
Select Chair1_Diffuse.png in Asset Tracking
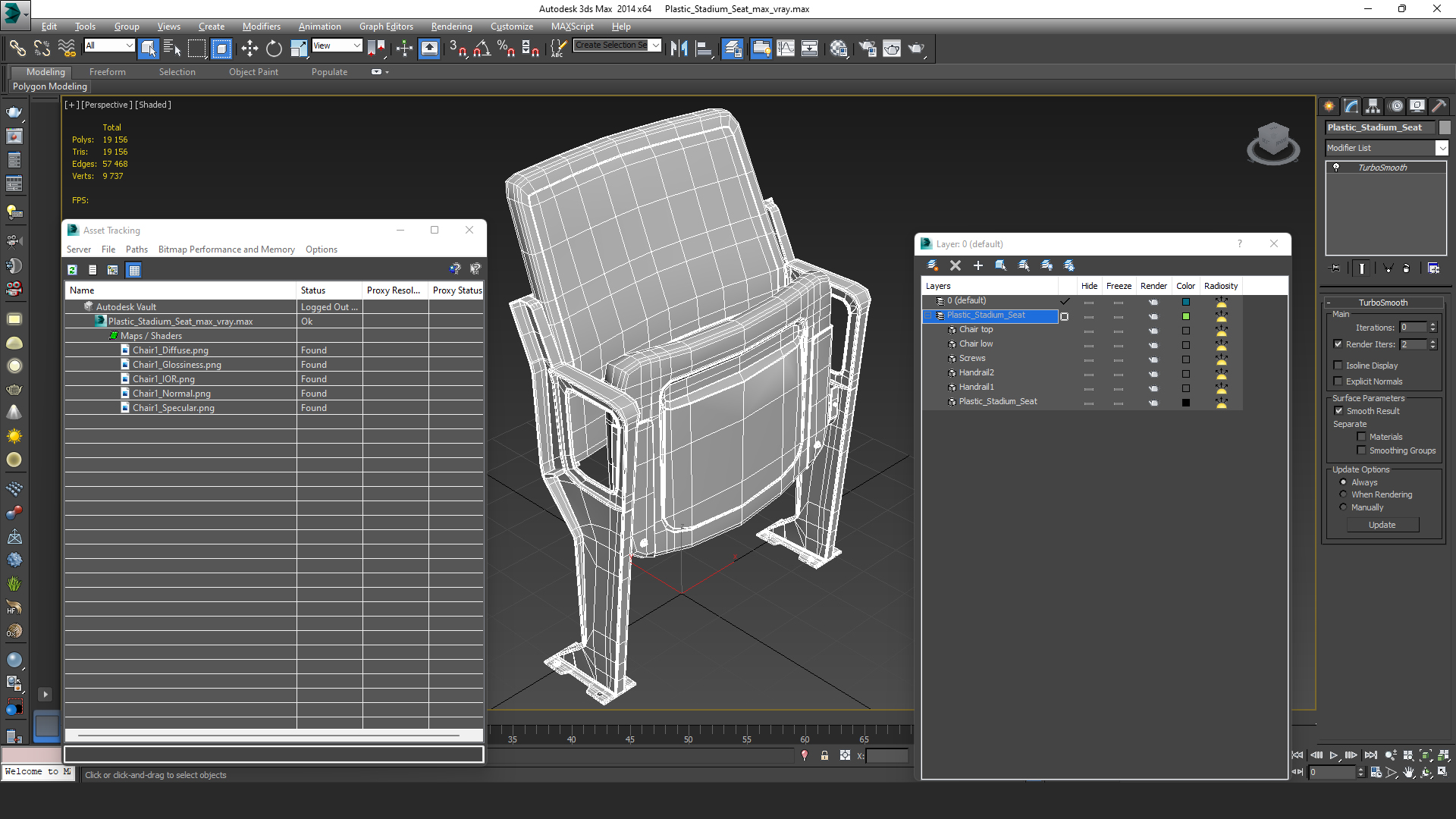click(x=170, y=350)
